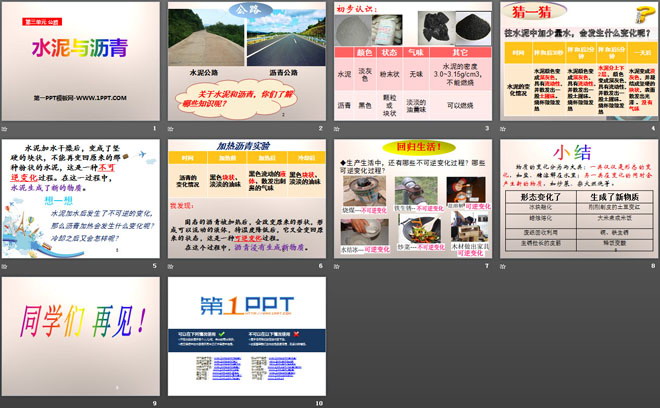
Task: Select the title slide 水泥与沥青
Action: tap(80, 62)
